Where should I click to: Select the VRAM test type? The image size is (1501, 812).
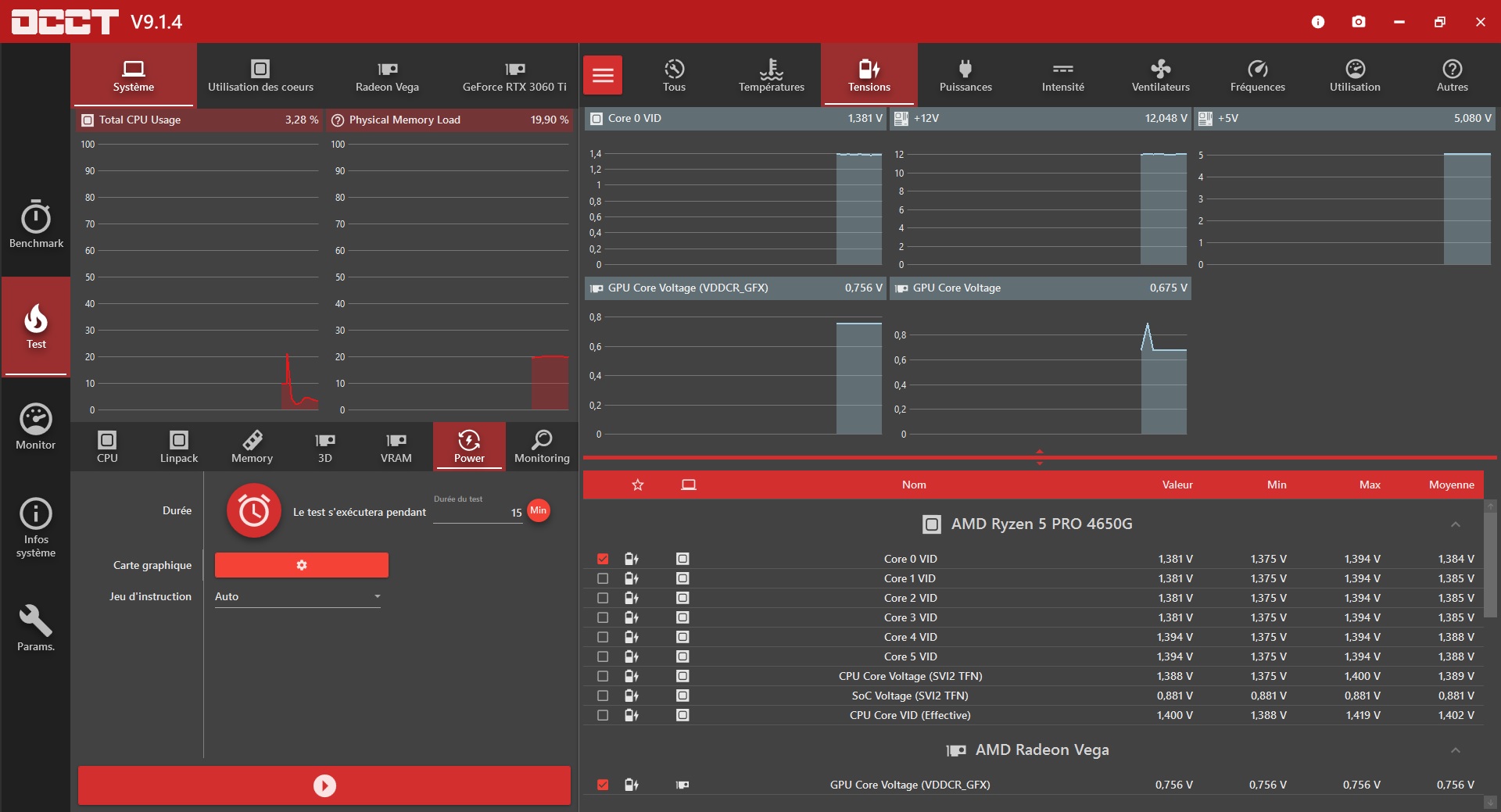tap(396, 447)
